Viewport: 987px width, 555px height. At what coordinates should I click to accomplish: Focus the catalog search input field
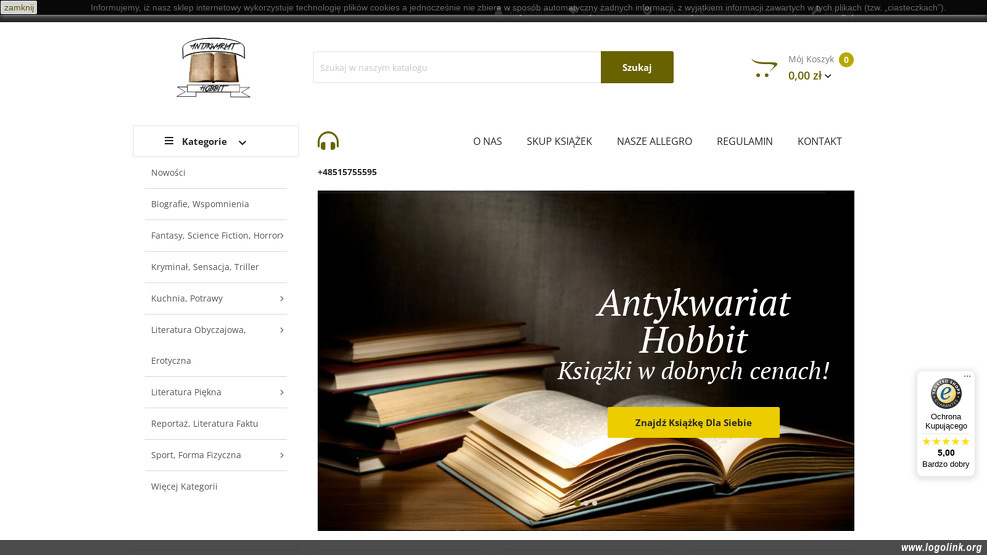tap(457, 67)
